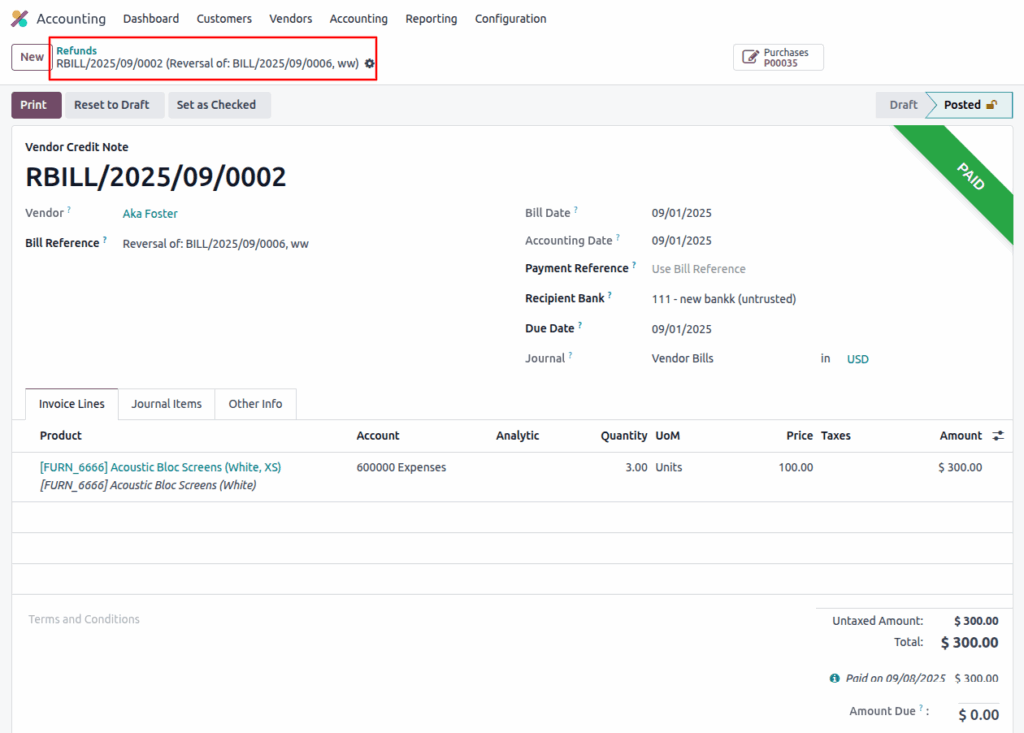Click help mark next to Due Date

click(x=579, y=325)
